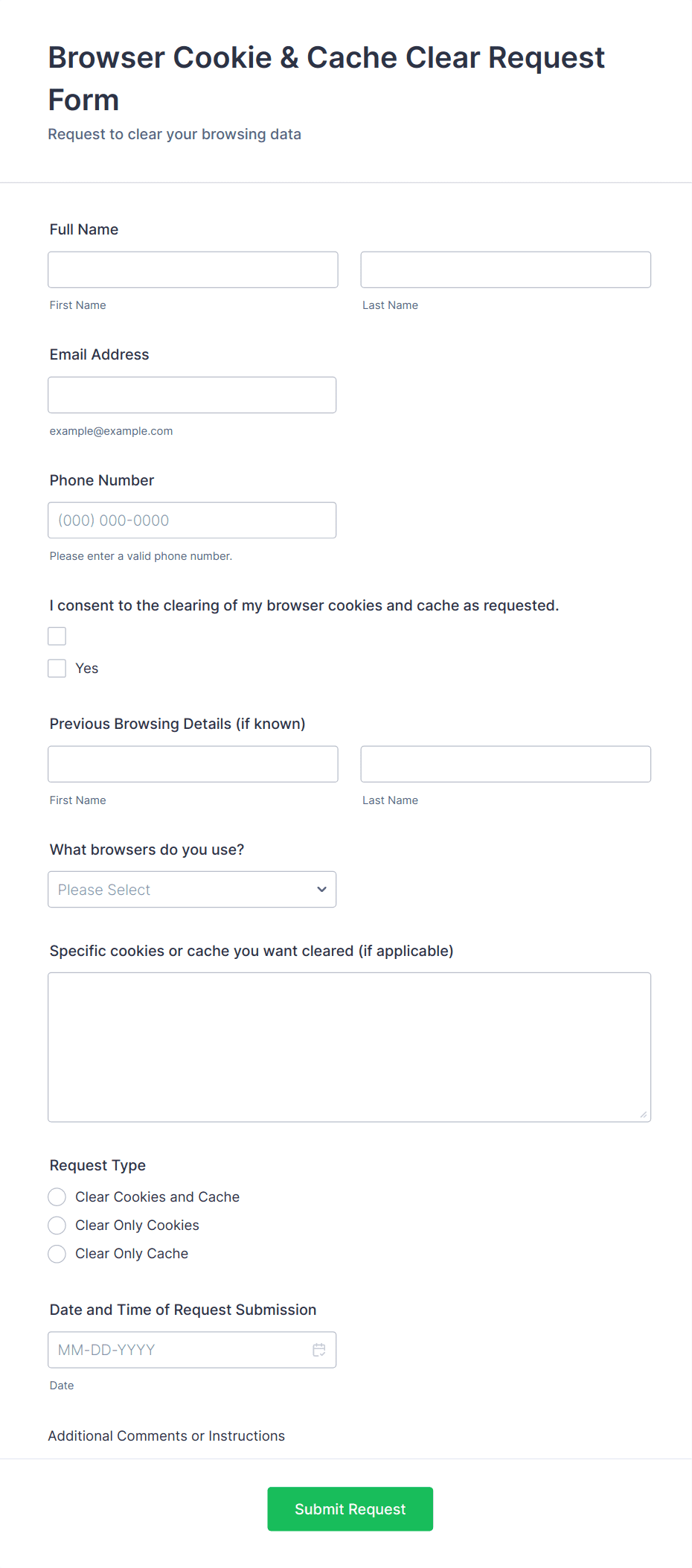Click second Previous Browsing Details field
692x1568 pixels.
(x=505, y=764)
